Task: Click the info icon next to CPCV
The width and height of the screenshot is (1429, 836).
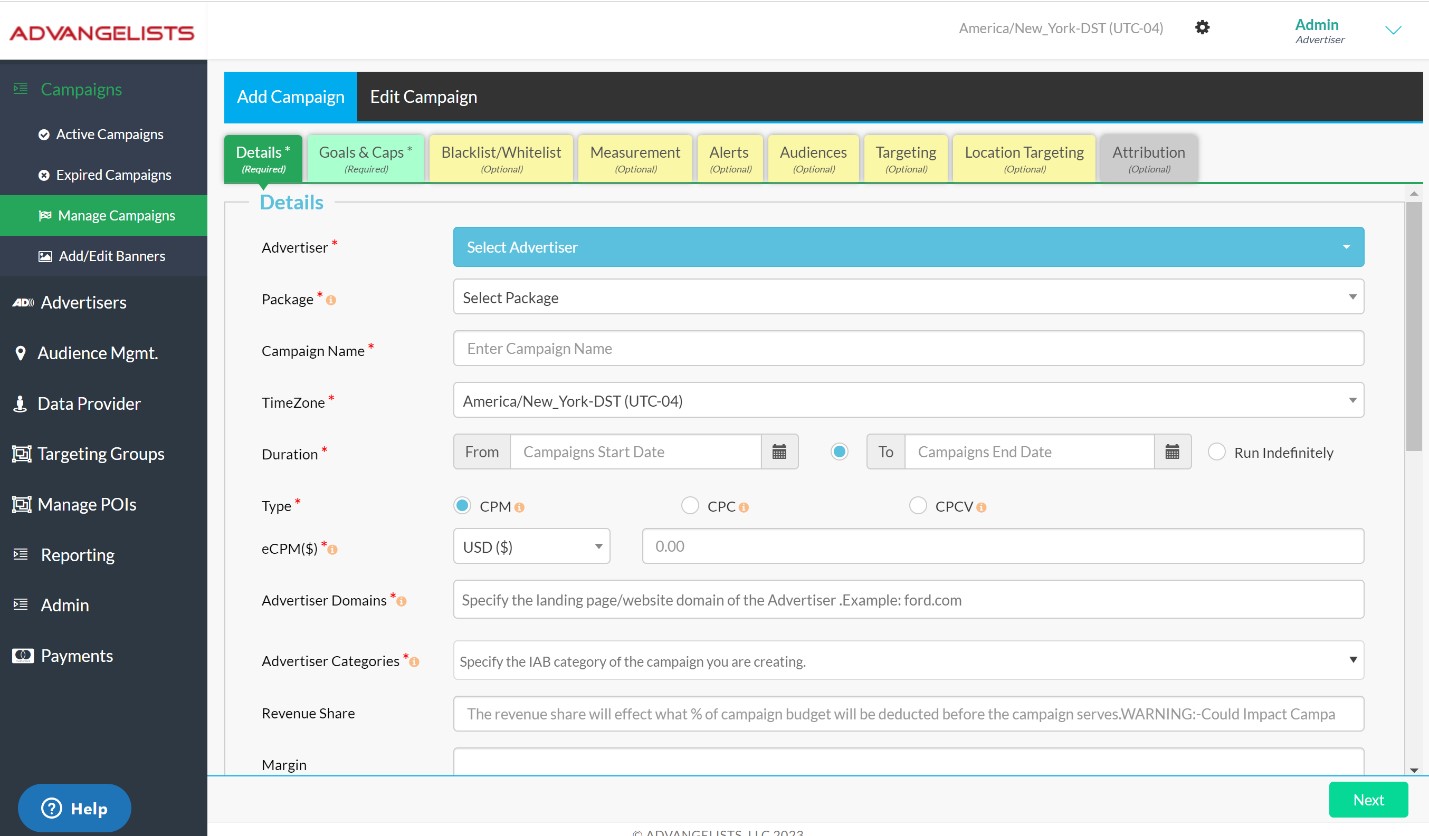Action: 981,507
